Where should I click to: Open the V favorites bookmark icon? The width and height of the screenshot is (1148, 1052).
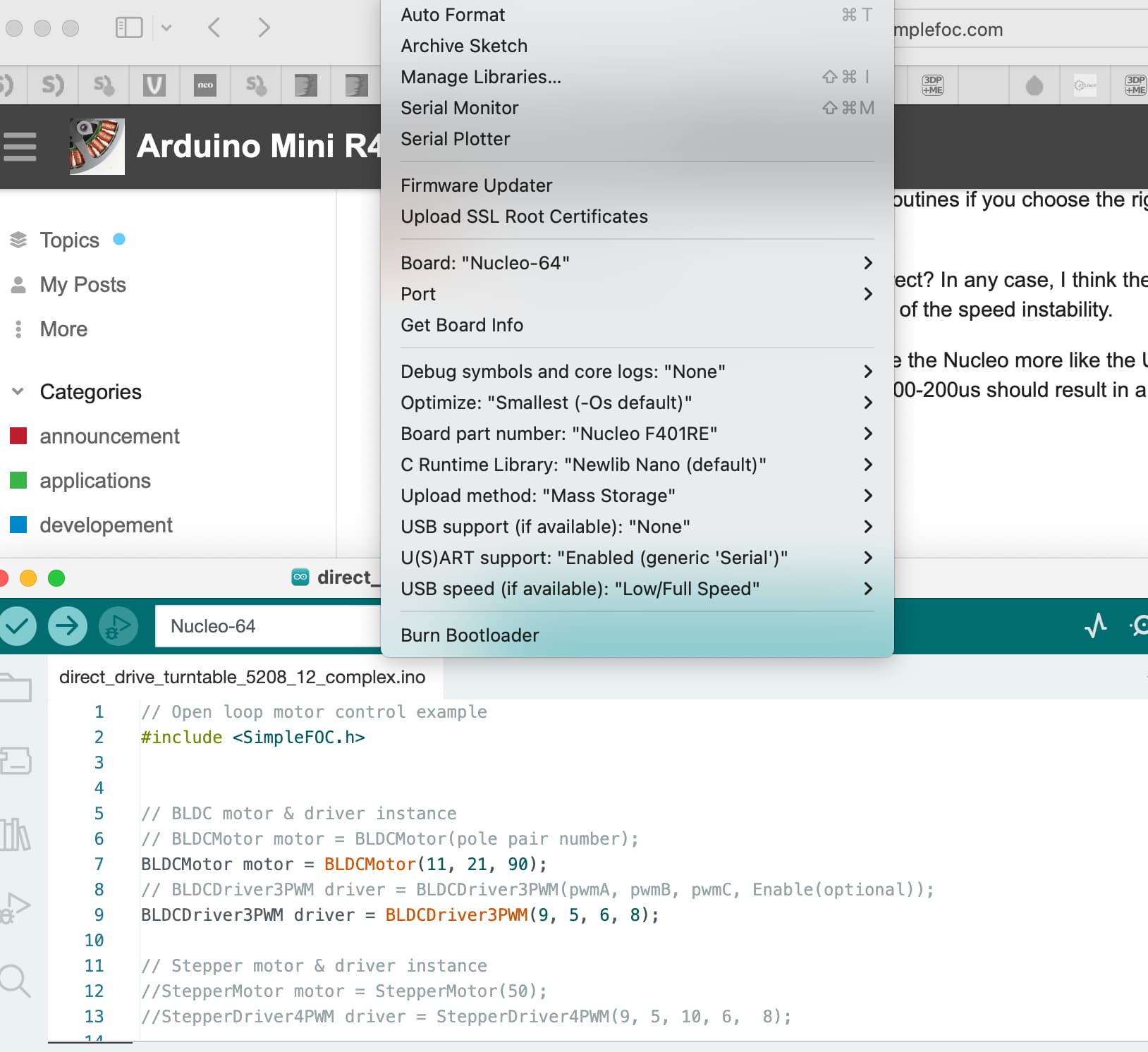154,85
